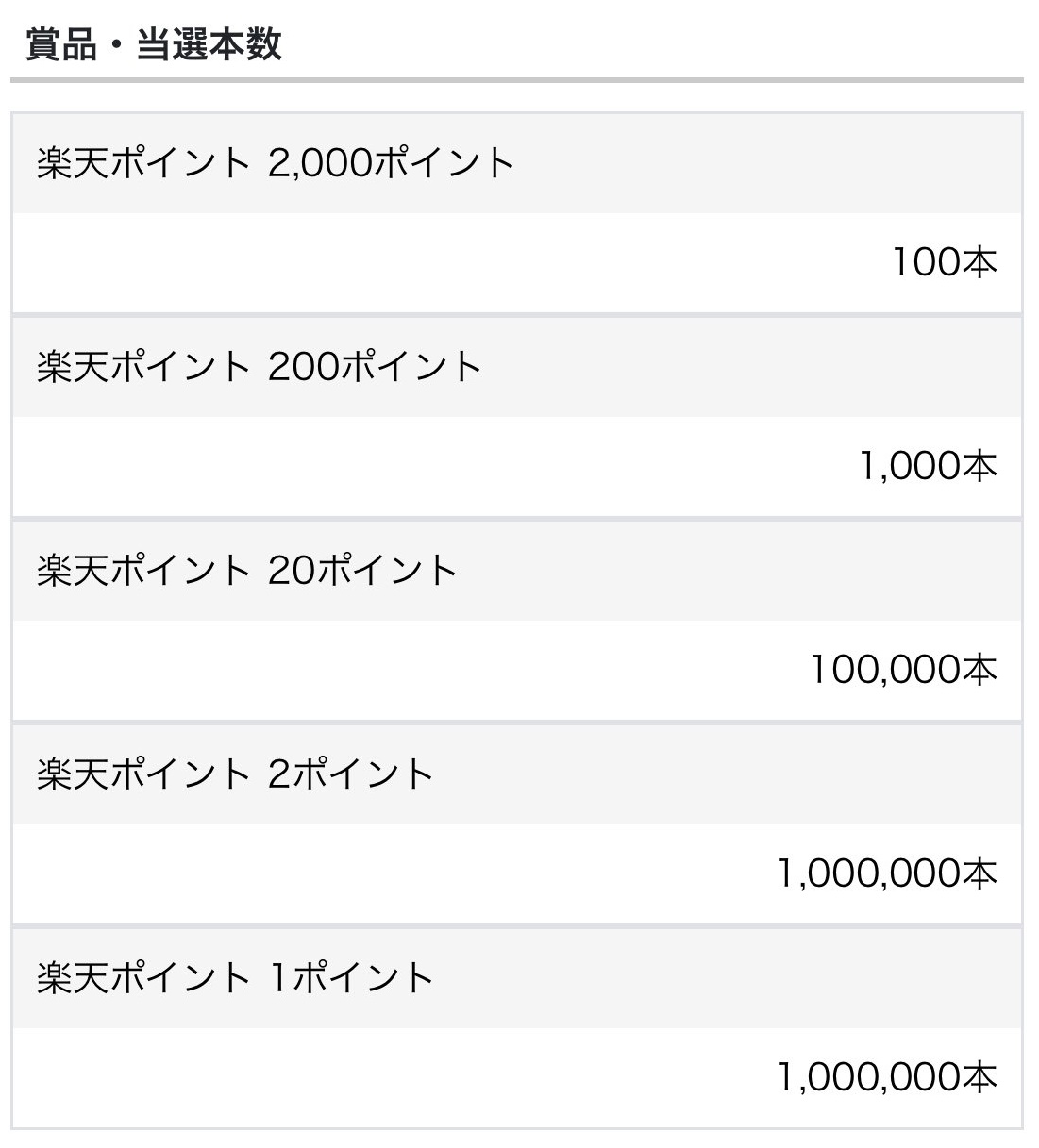Click the 1,000本 winner count
The width and height of the screenshot is (1039, 1148).
927,466
